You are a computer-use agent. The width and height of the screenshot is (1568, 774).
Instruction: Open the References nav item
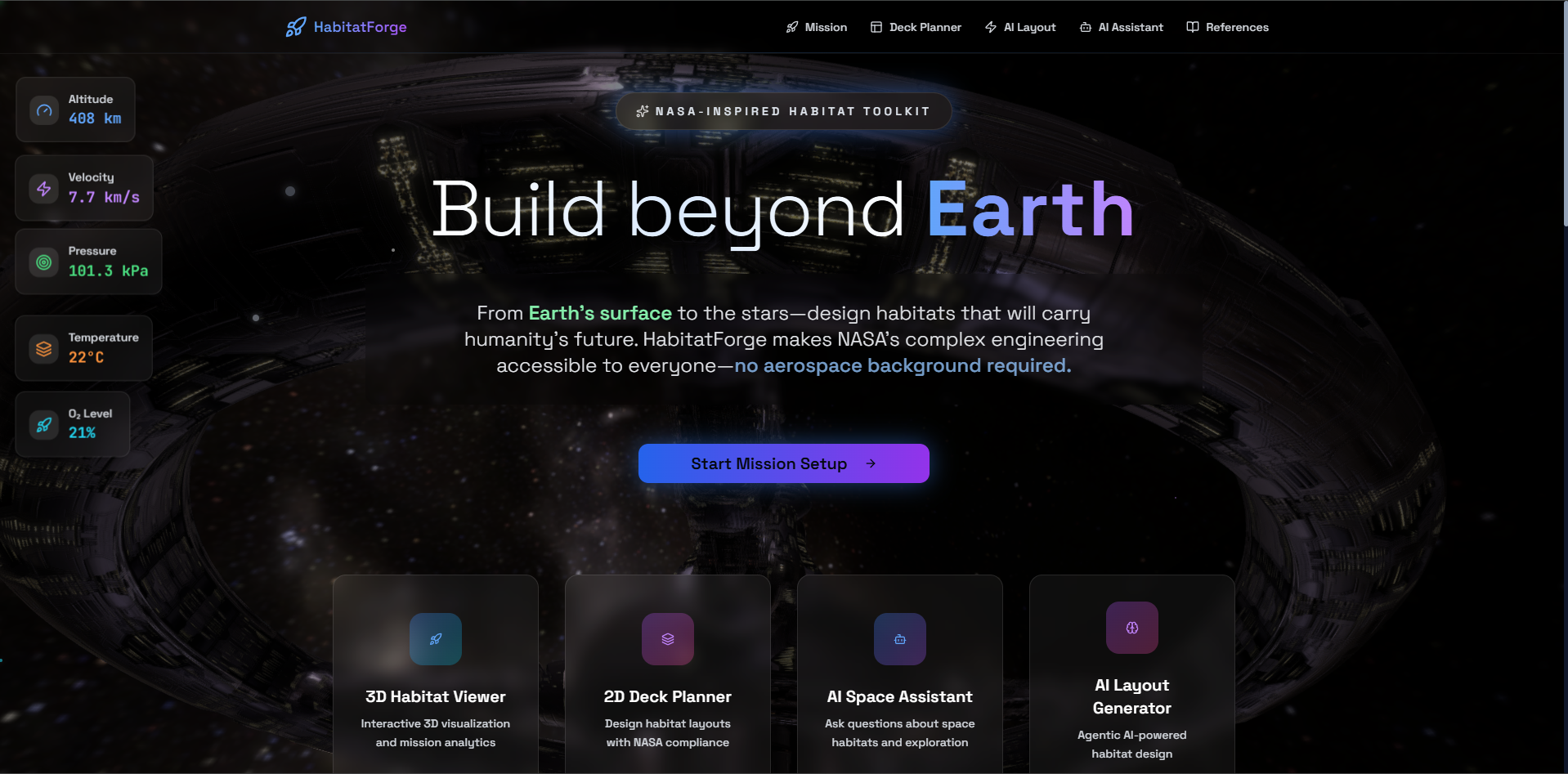[x=1227, y=27]
